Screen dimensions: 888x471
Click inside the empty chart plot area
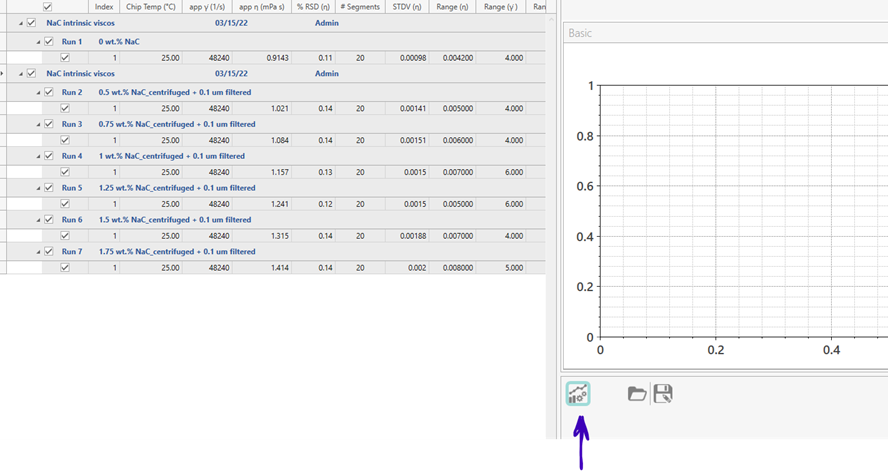point(740,210)
